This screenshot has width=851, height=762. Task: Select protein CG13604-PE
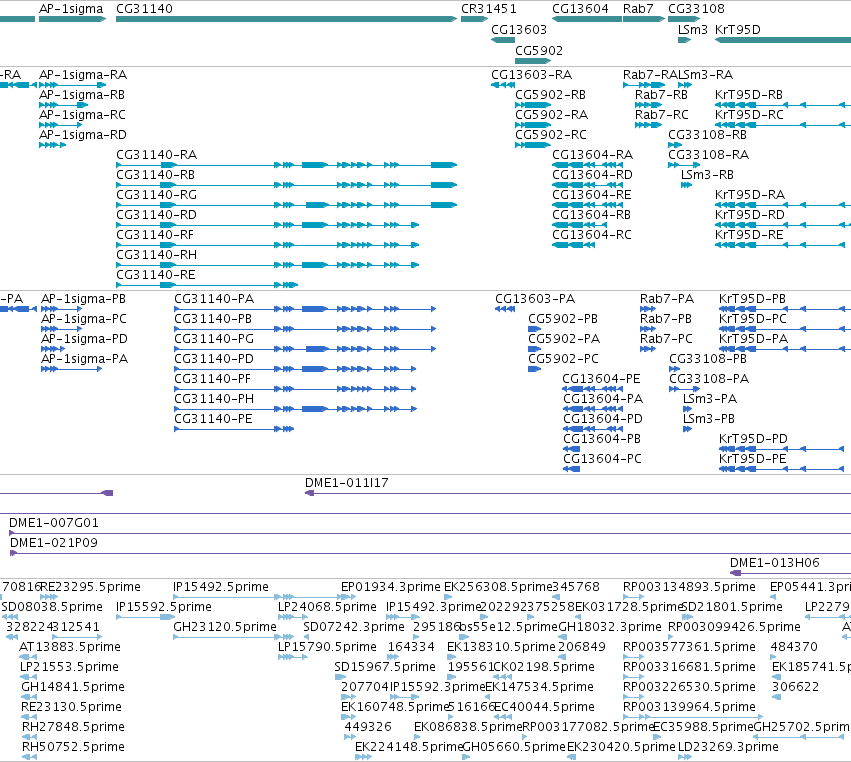pyautogui.click(x=593, y=389)
